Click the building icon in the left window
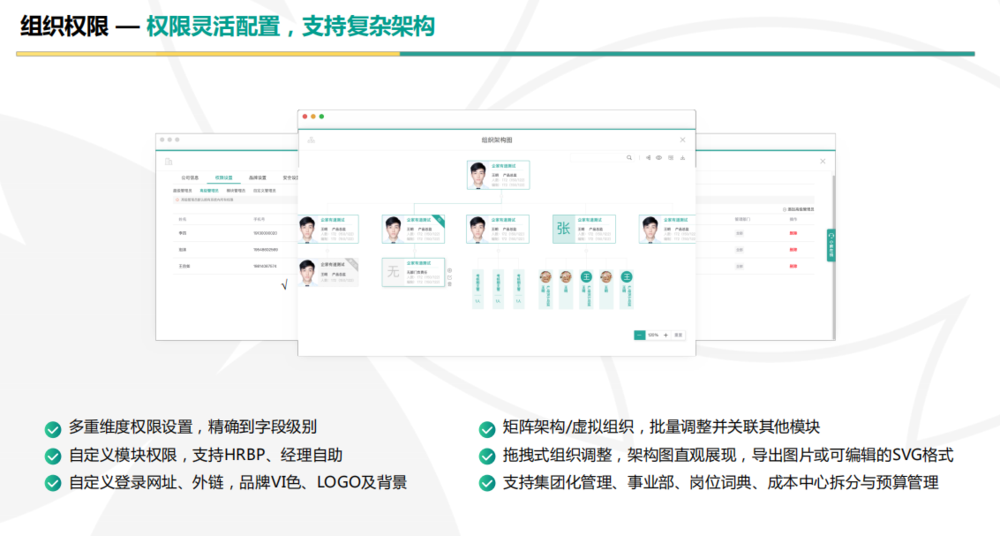The width and height of the screenshot is (1000, 536). pos(169,161)
